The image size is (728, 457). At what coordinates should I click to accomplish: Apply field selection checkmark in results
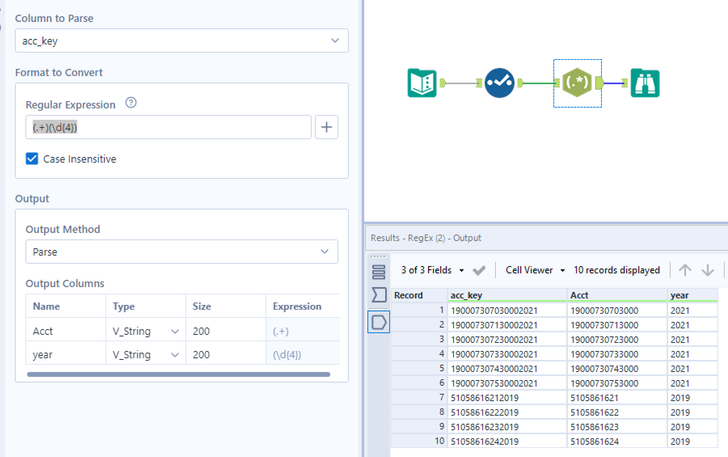tap(479, 270)
